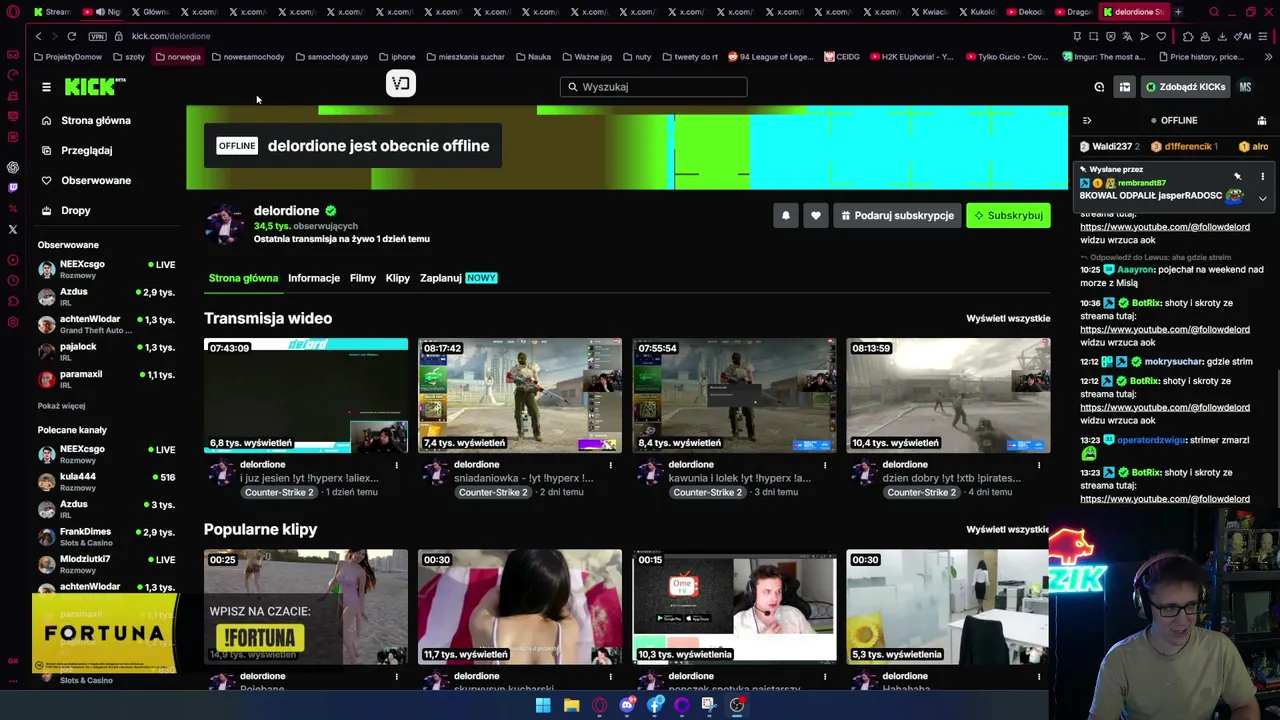The height and width of the screenshot is (720, 1280).
Task: Open the 08:17:42 stream video thumbnail
Action: [520, 396]
